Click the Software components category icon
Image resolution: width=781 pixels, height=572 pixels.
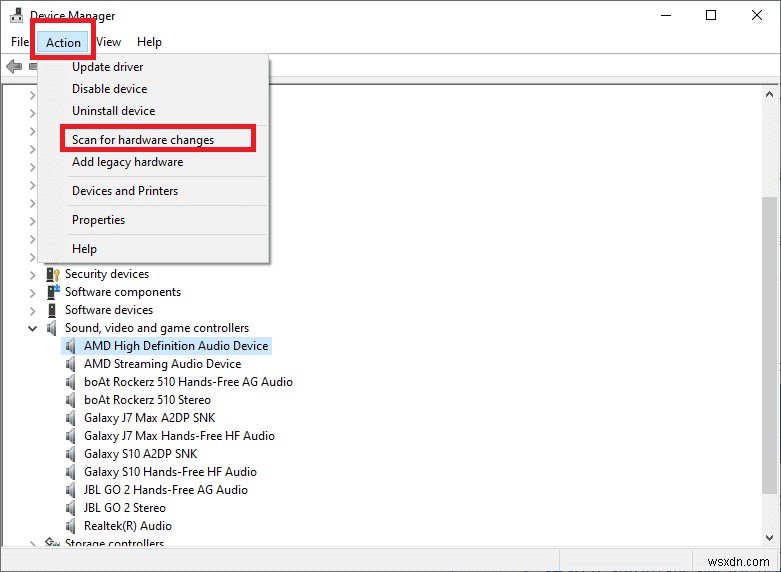(x=53, y=292)
